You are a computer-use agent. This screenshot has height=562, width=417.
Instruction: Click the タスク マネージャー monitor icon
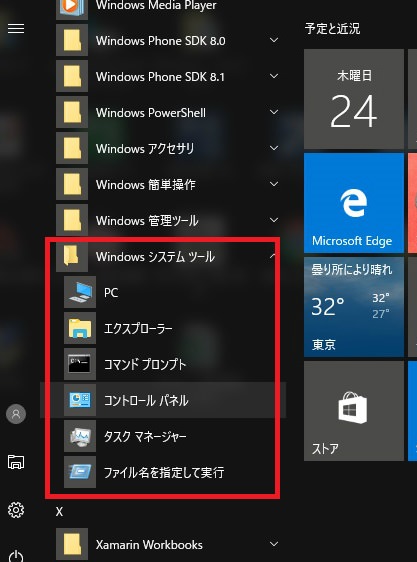[80, 437]
